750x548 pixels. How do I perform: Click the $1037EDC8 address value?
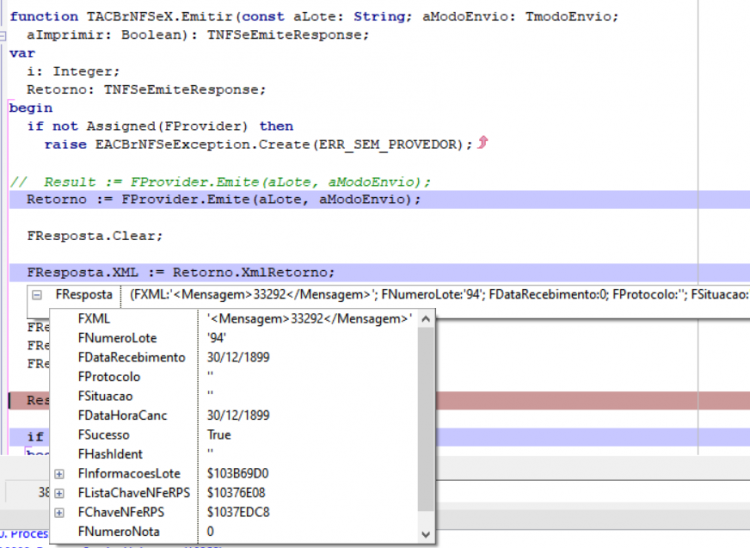tap(238, 513)
